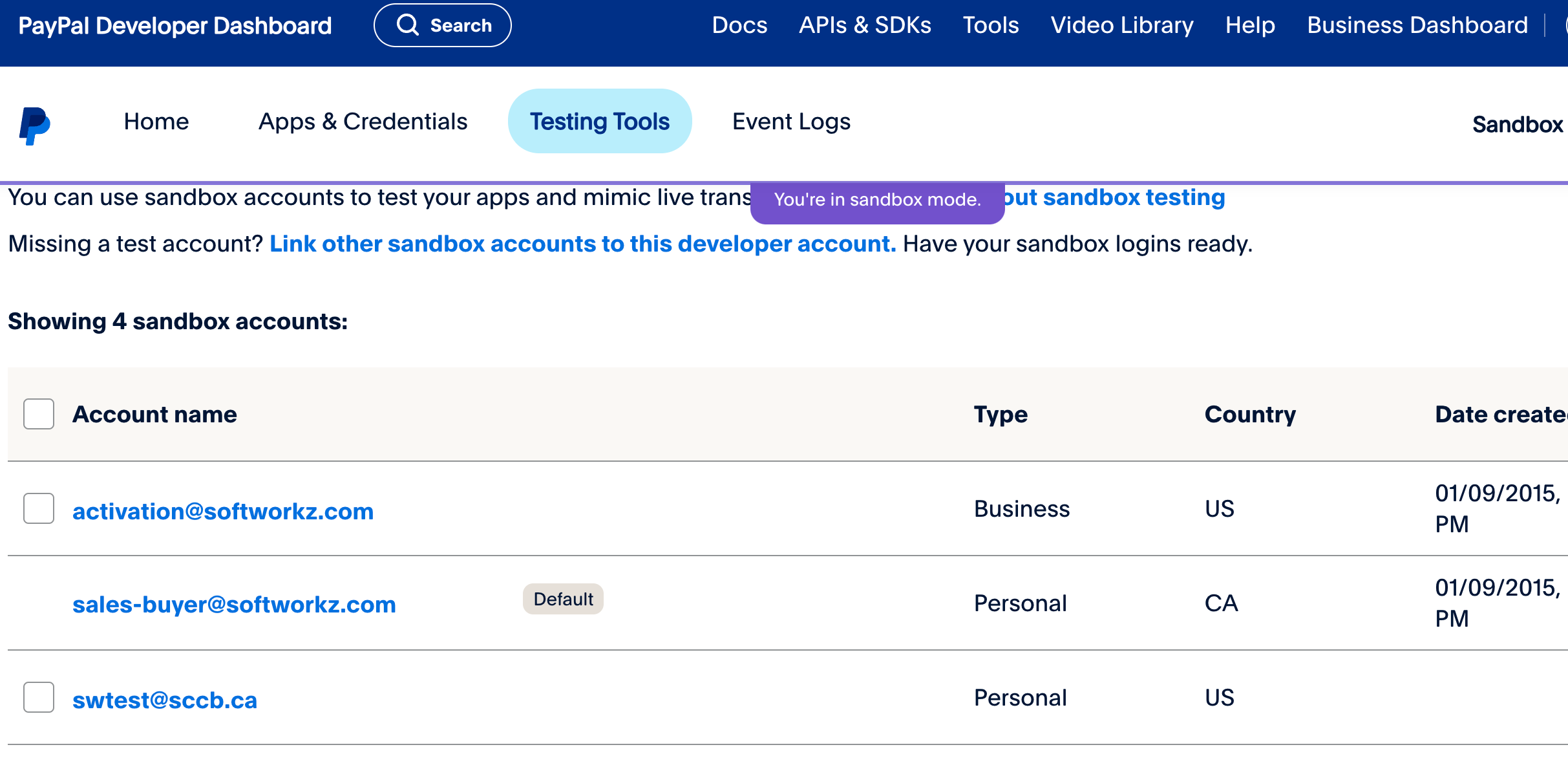Click the sandbox testing link
The height and width of the screenshot is (758, 1568).
click(1114, 197)
